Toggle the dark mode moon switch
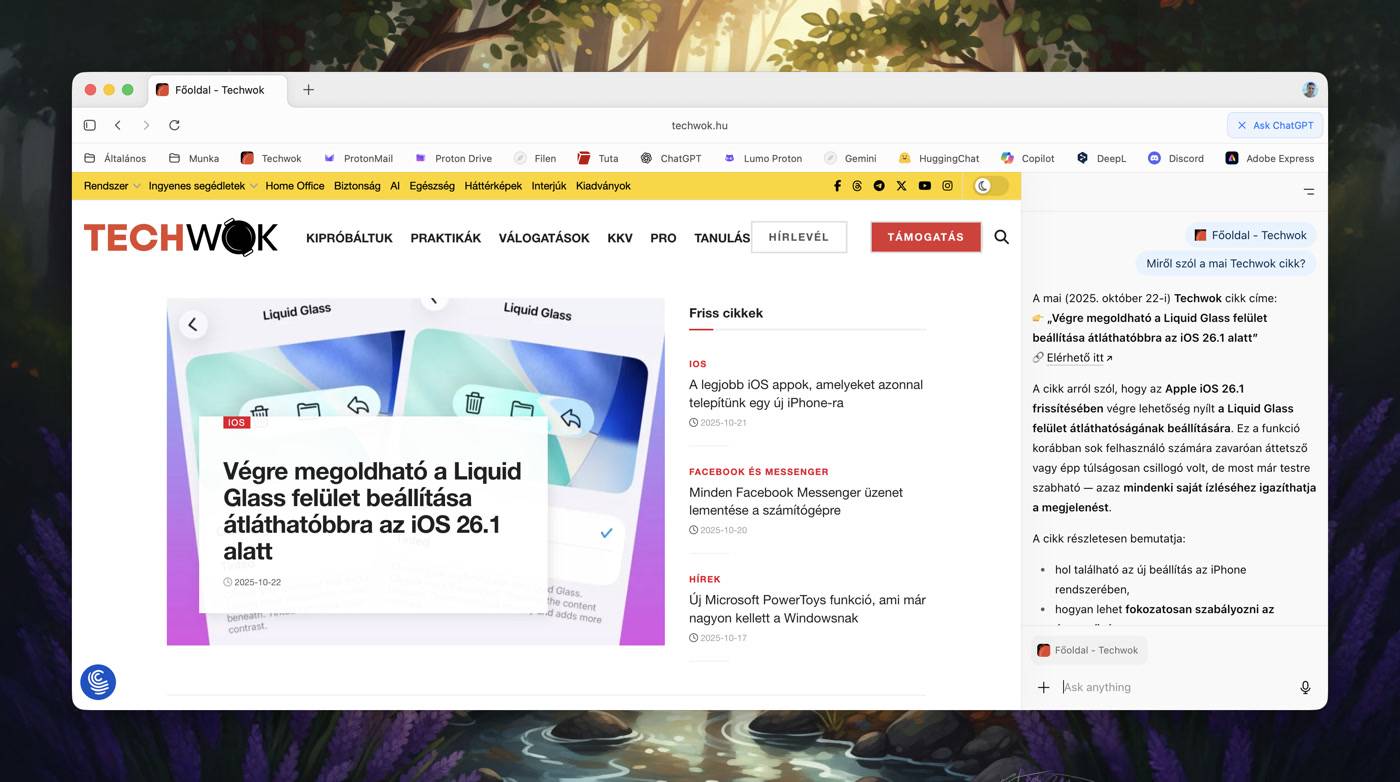Screen dimensions: 1400x782 [990, 186]
